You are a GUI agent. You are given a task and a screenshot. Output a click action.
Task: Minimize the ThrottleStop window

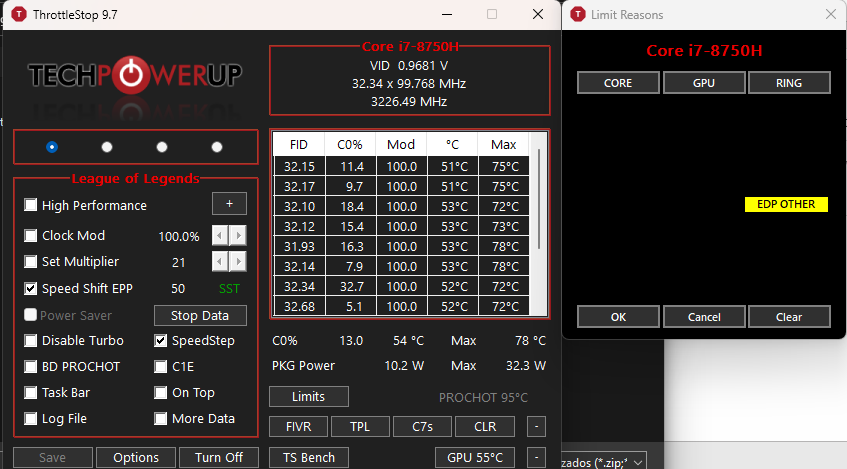[447, 15]
